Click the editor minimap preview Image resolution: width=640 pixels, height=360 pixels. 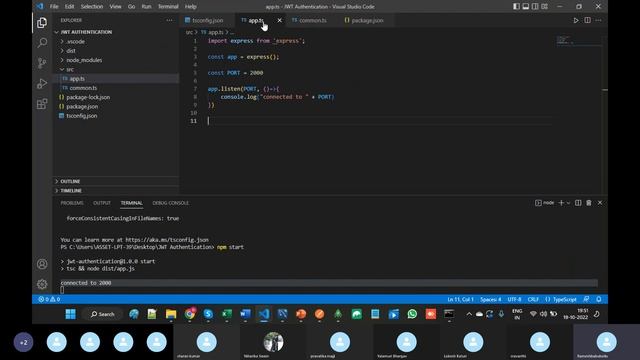(x=579, y=40)
